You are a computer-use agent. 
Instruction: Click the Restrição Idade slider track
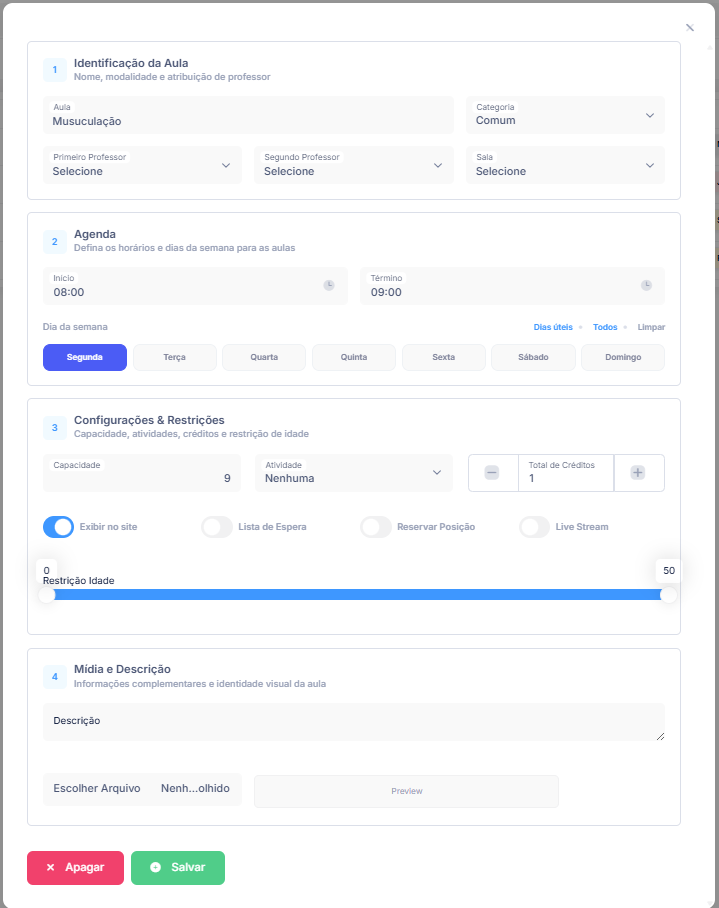click(358, 595)
